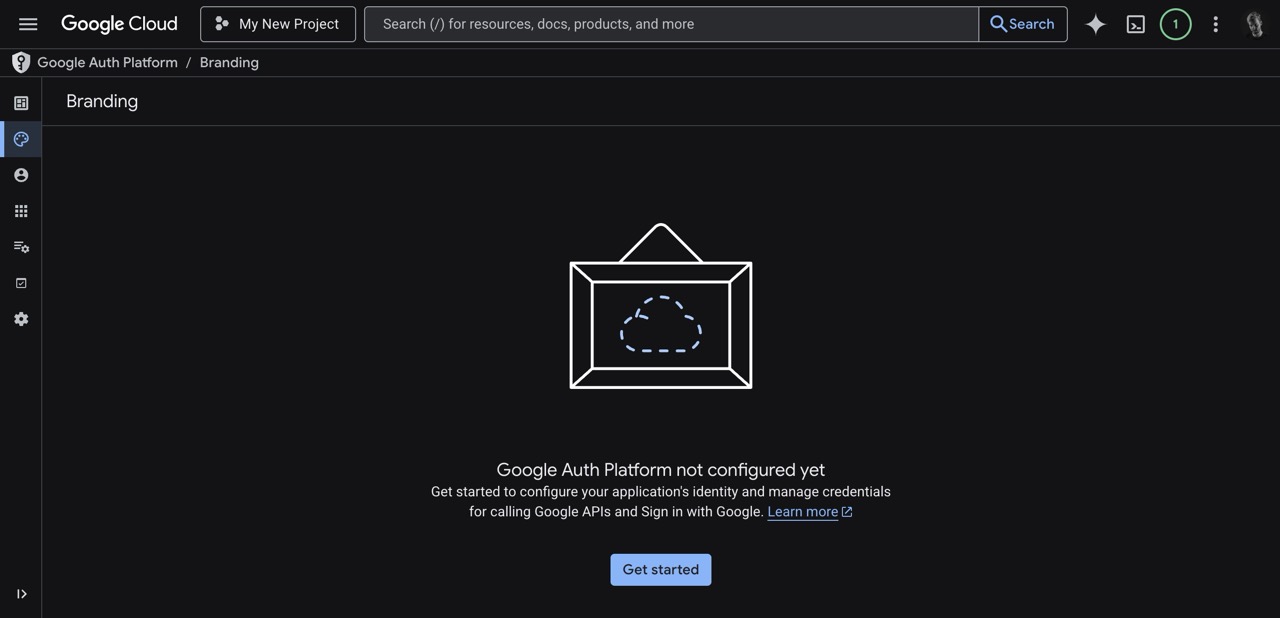Open the Overview page from the sidebar
This screenshot has width=1280, height=618.
click(20, 102)
